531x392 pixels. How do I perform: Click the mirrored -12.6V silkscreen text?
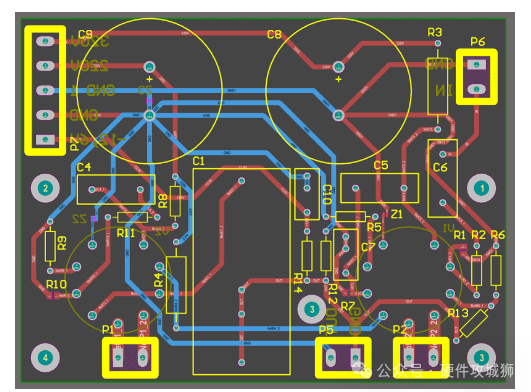[x=98, y=139]
